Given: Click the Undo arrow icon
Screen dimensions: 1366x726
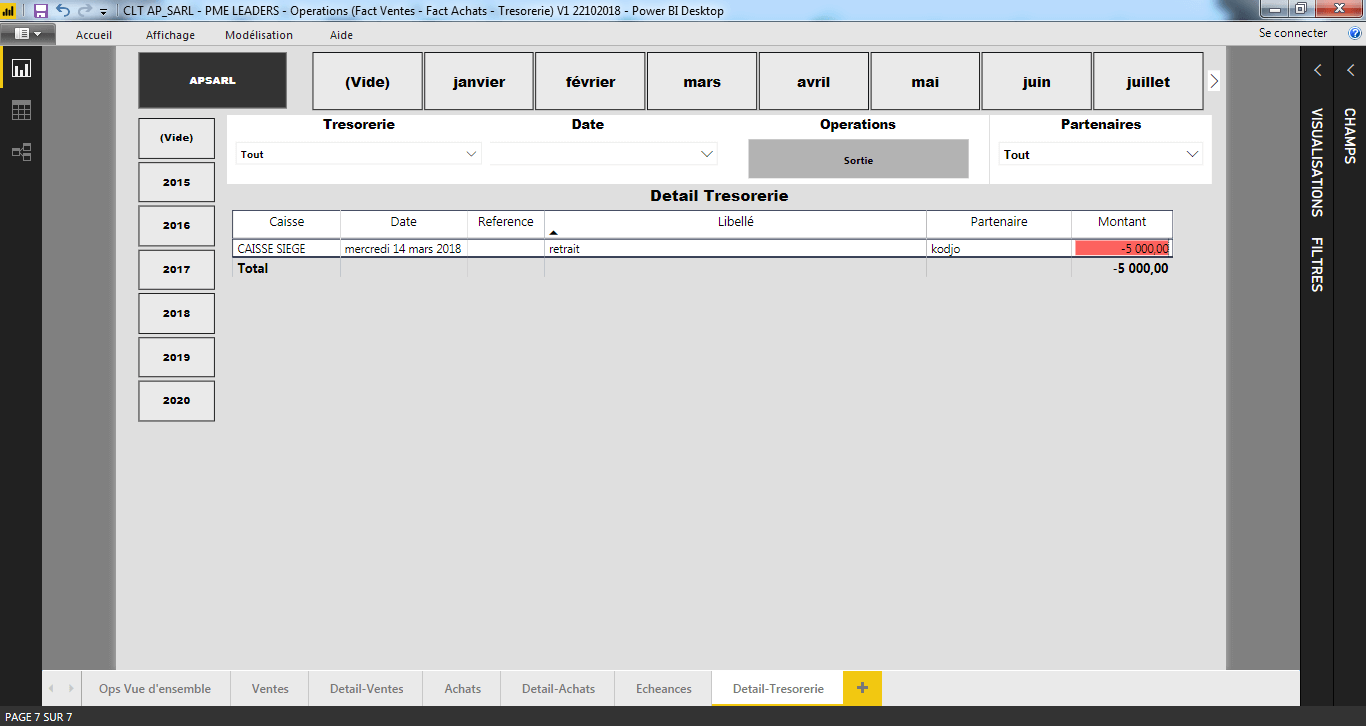Looking at the screenshot, I should coord(63,11).
